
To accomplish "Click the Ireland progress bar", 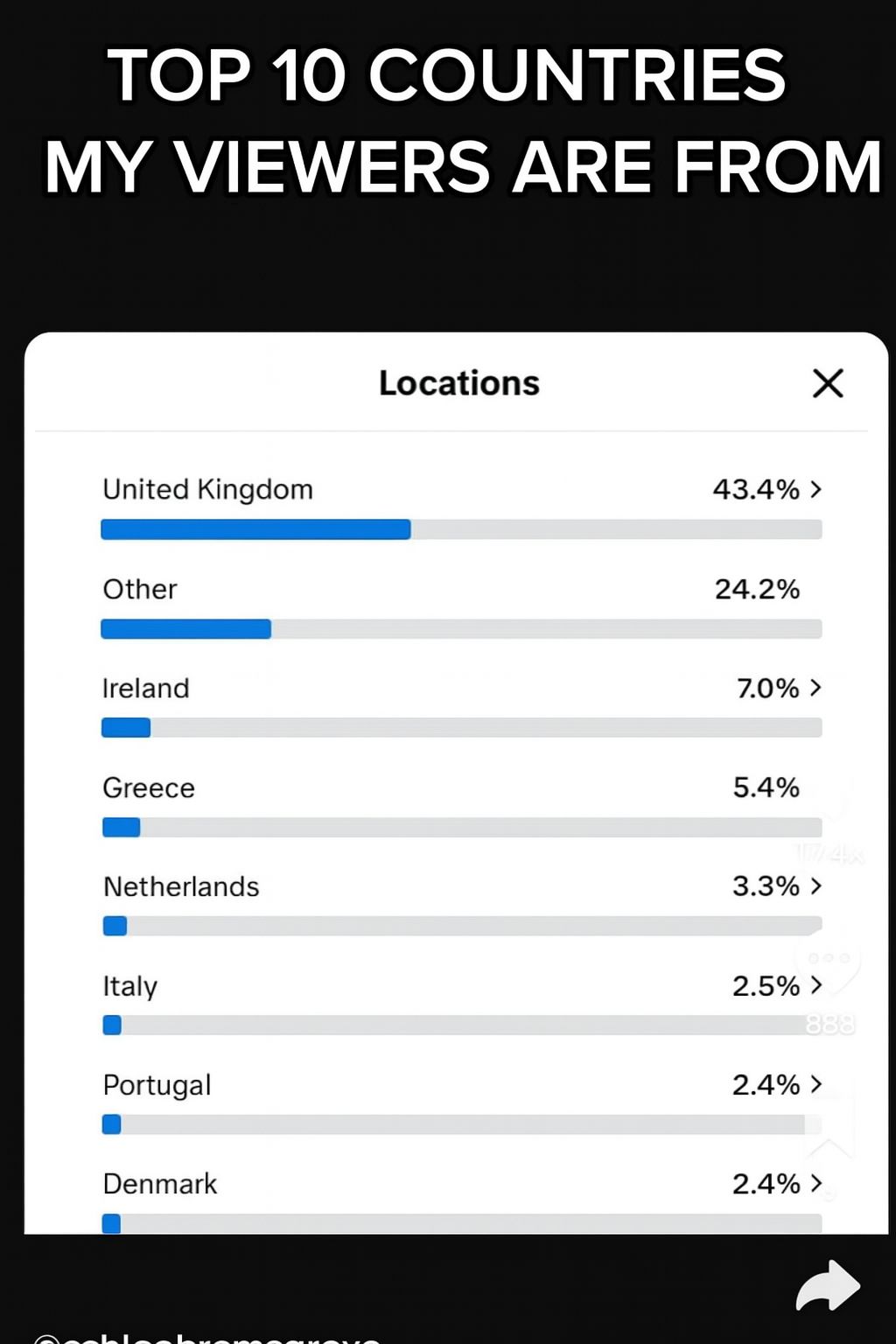I will pos(461,728).
